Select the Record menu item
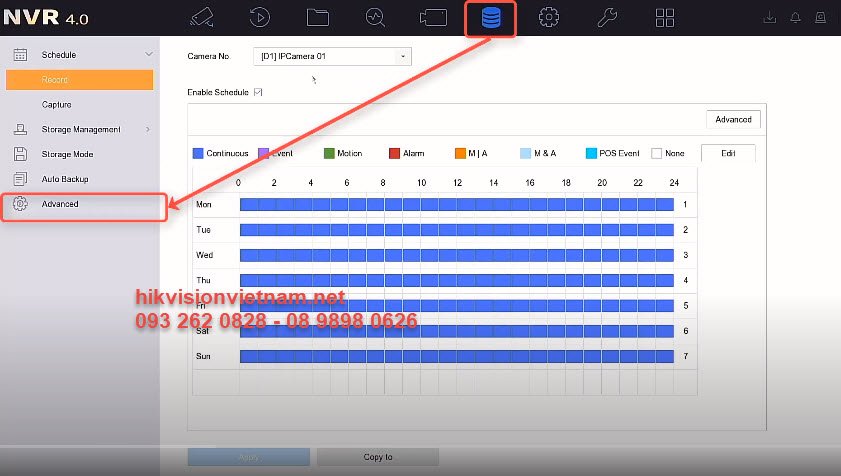 point(79,79)
